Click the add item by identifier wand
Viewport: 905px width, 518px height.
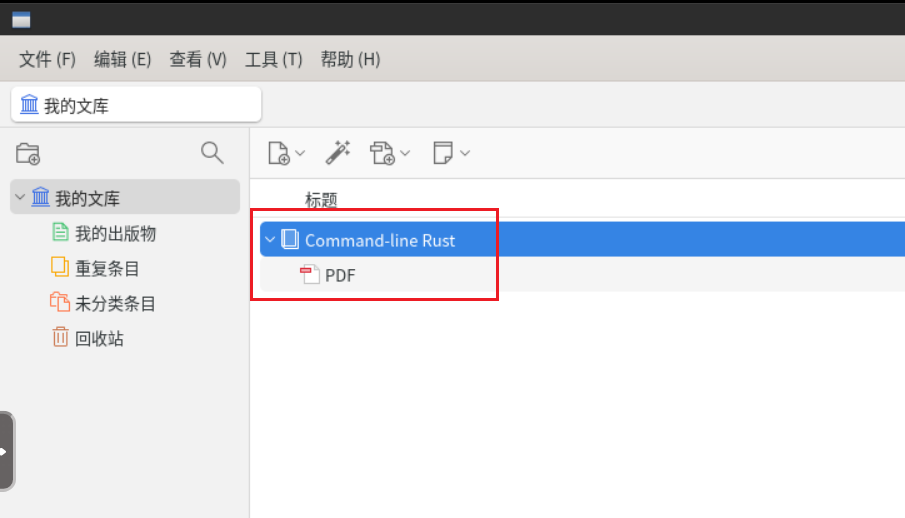point(338,153)
